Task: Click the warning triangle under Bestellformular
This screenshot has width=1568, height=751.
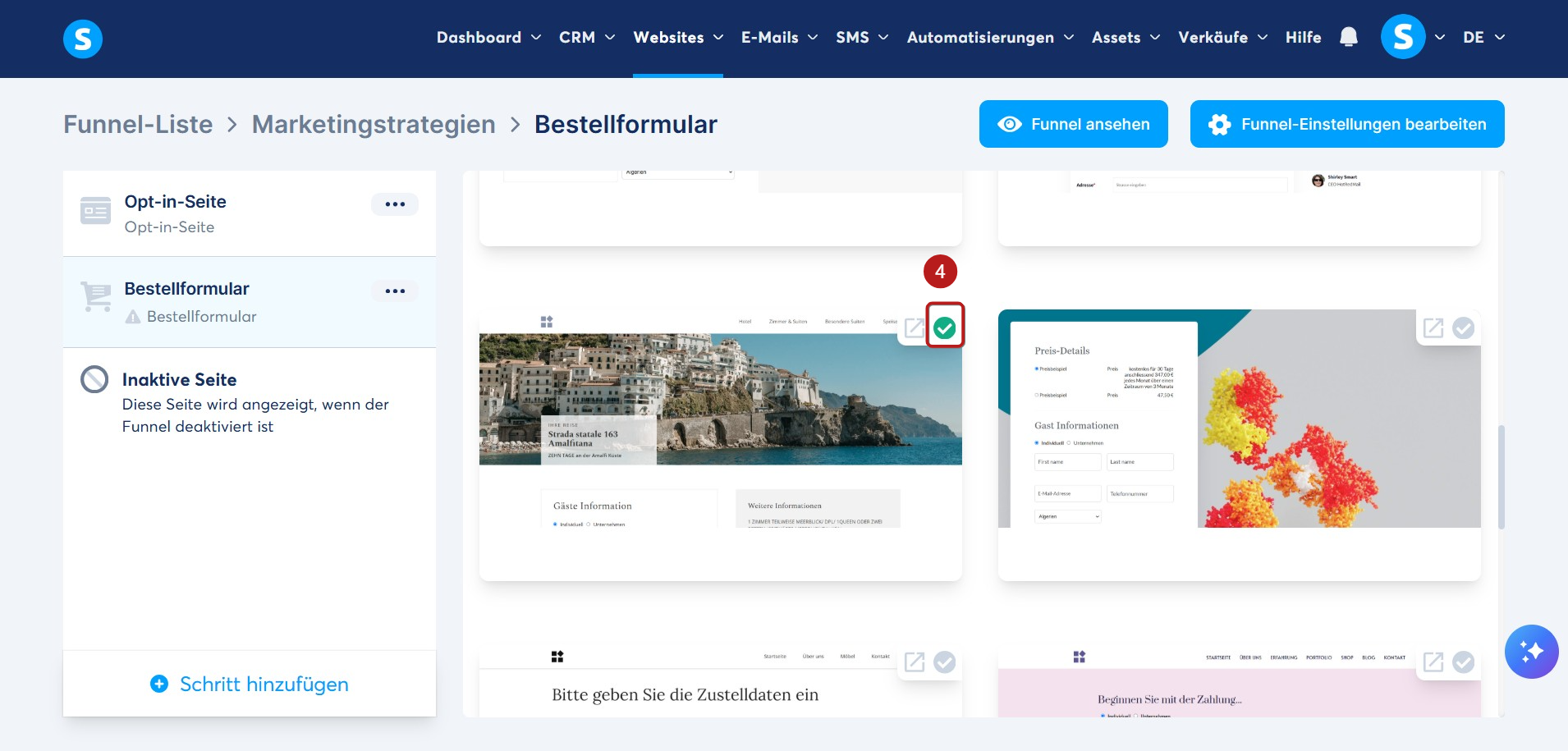Action: [133, 317]
